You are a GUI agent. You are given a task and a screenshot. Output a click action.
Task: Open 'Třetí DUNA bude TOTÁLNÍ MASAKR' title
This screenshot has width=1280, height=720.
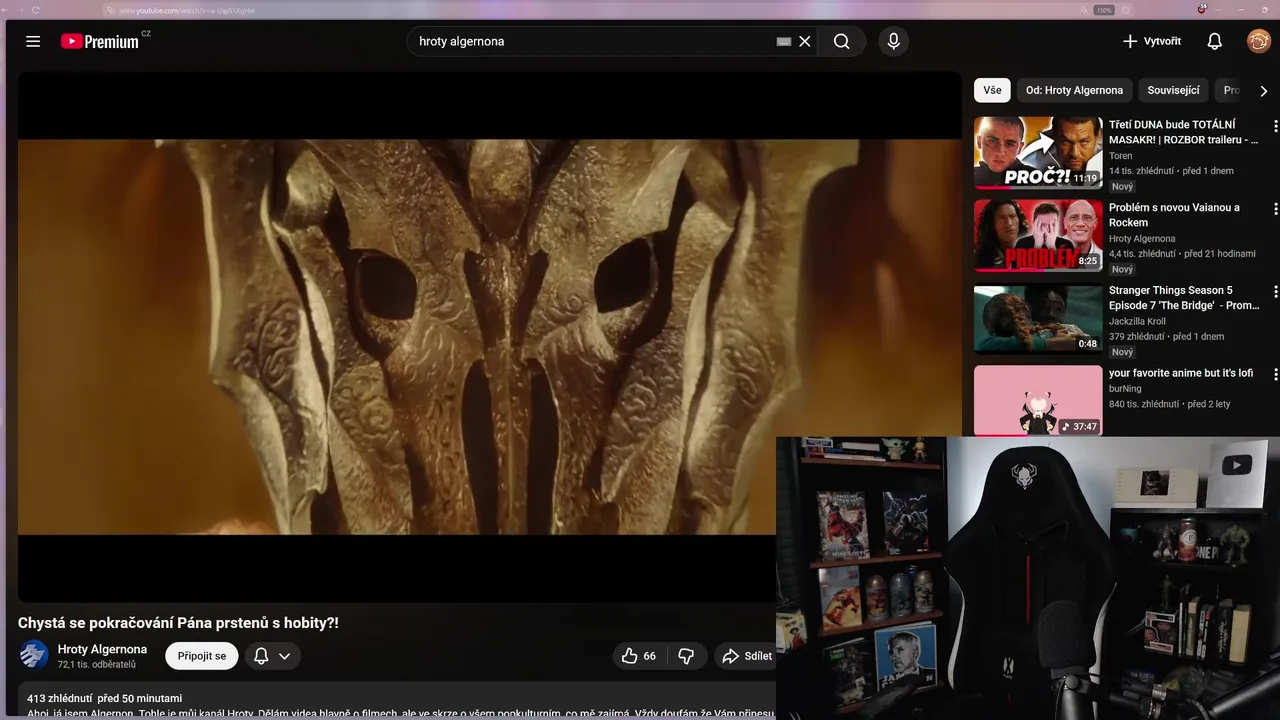1183,132
